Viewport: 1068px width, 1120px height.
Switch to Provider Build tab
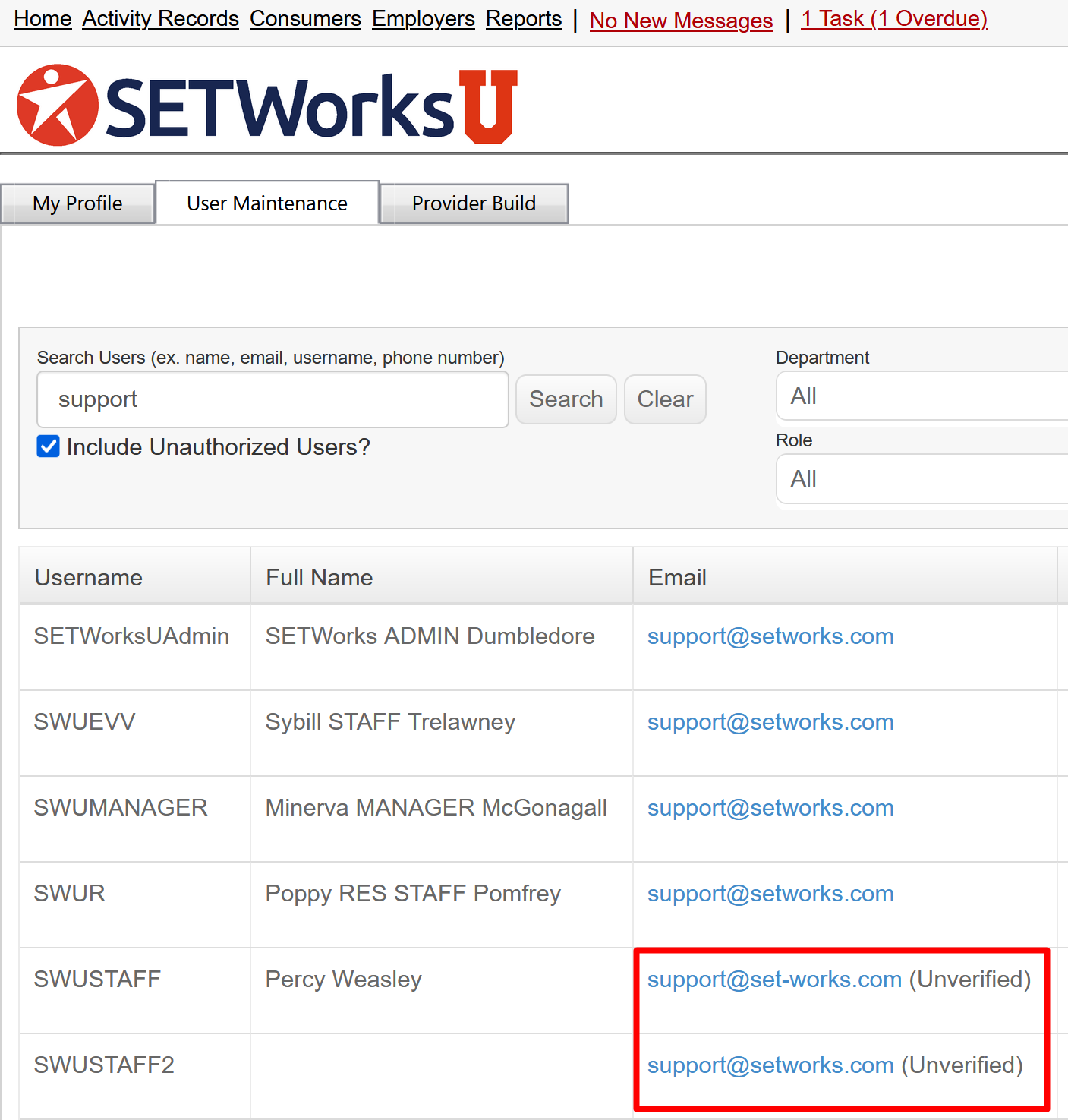click(474, 203)
